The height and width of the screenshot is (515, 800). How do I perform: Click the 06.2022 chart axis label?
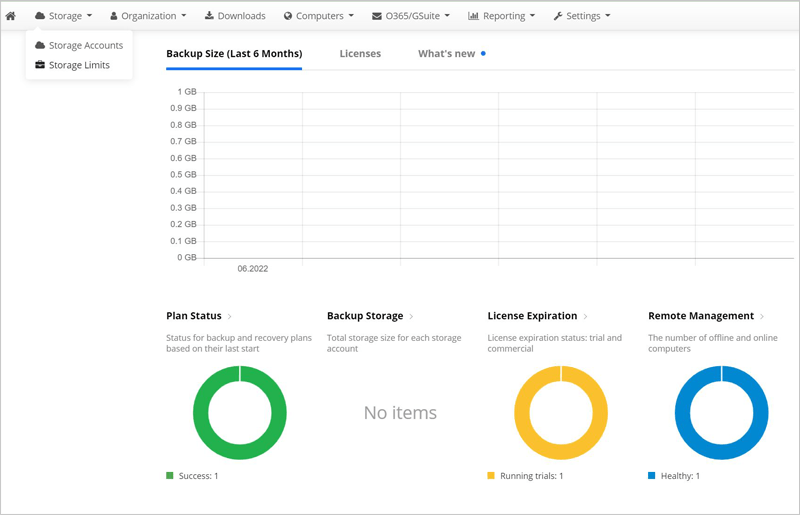point(253,268)
